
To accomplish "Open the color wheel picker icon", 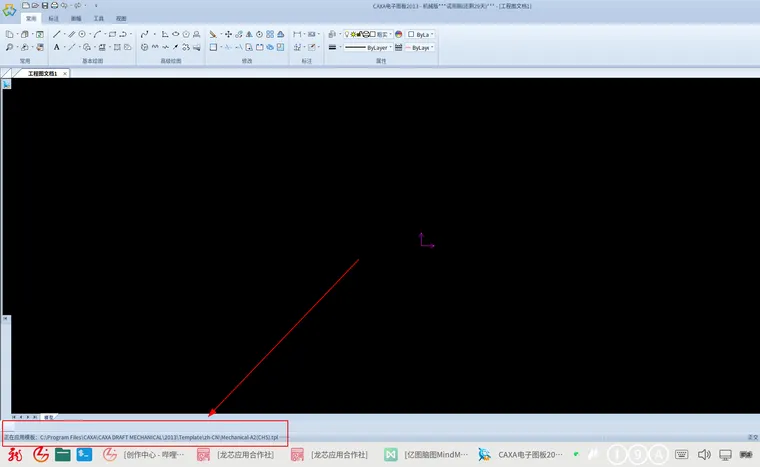I will [398, 34].
